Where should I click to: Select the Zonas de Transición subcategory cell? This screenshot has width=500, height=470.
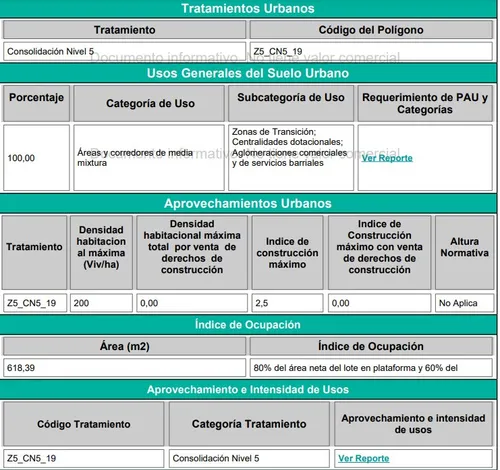[291, 158]
